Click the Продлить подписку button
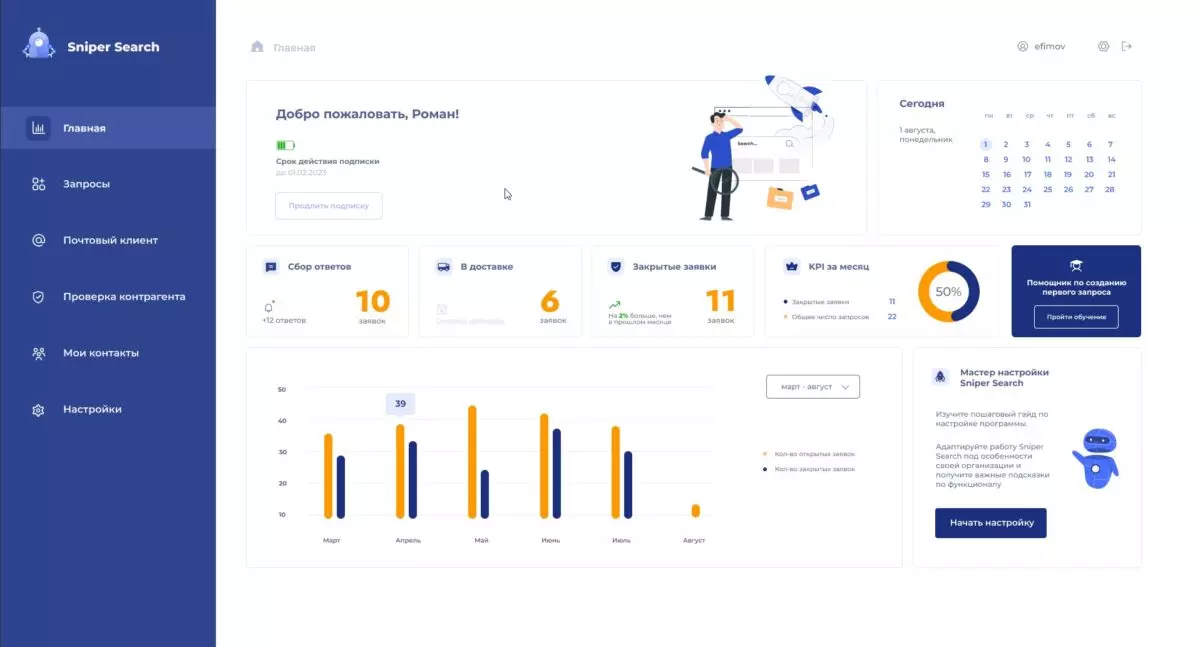 pos(329,206)
